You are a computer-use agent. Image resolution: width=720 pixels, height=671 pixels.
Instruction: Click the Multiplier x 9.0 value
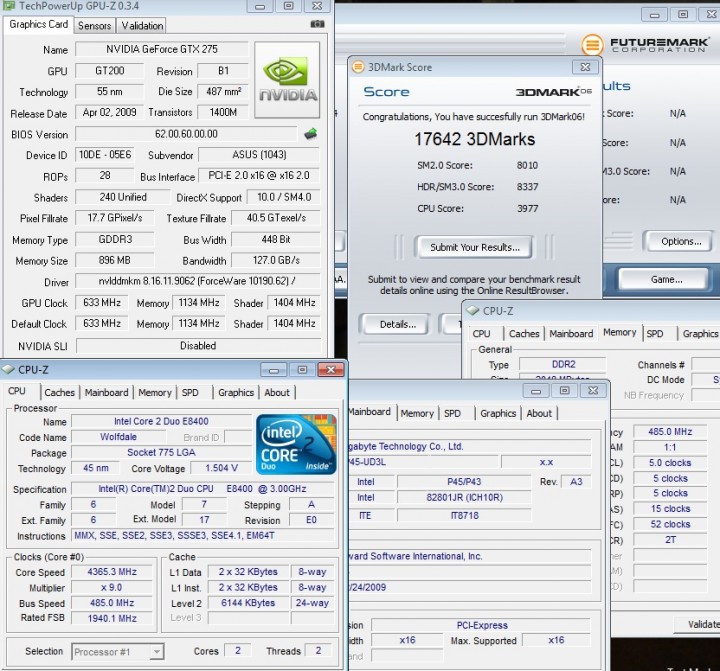pyautogui.click(x=112, y=588)
